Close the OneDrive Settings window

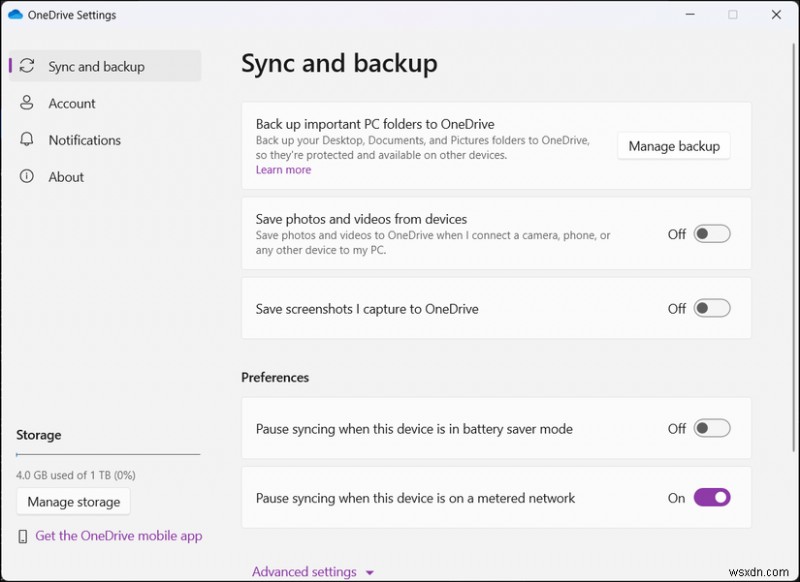776,15
